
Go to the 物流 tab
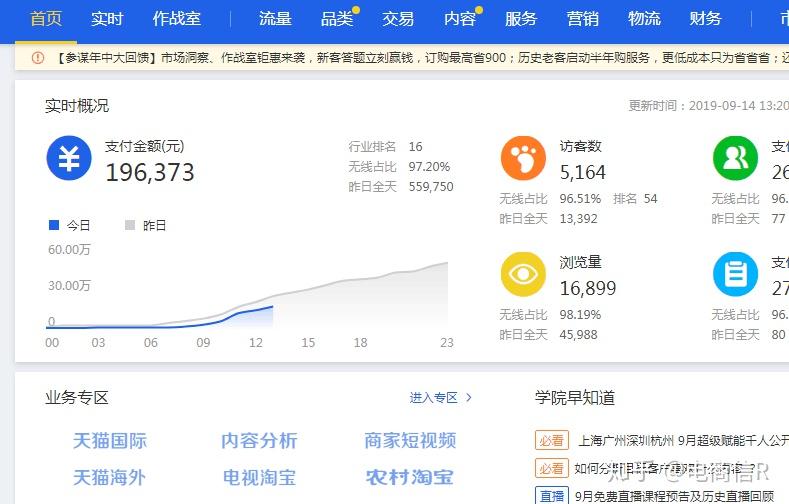tap(644, 19)
